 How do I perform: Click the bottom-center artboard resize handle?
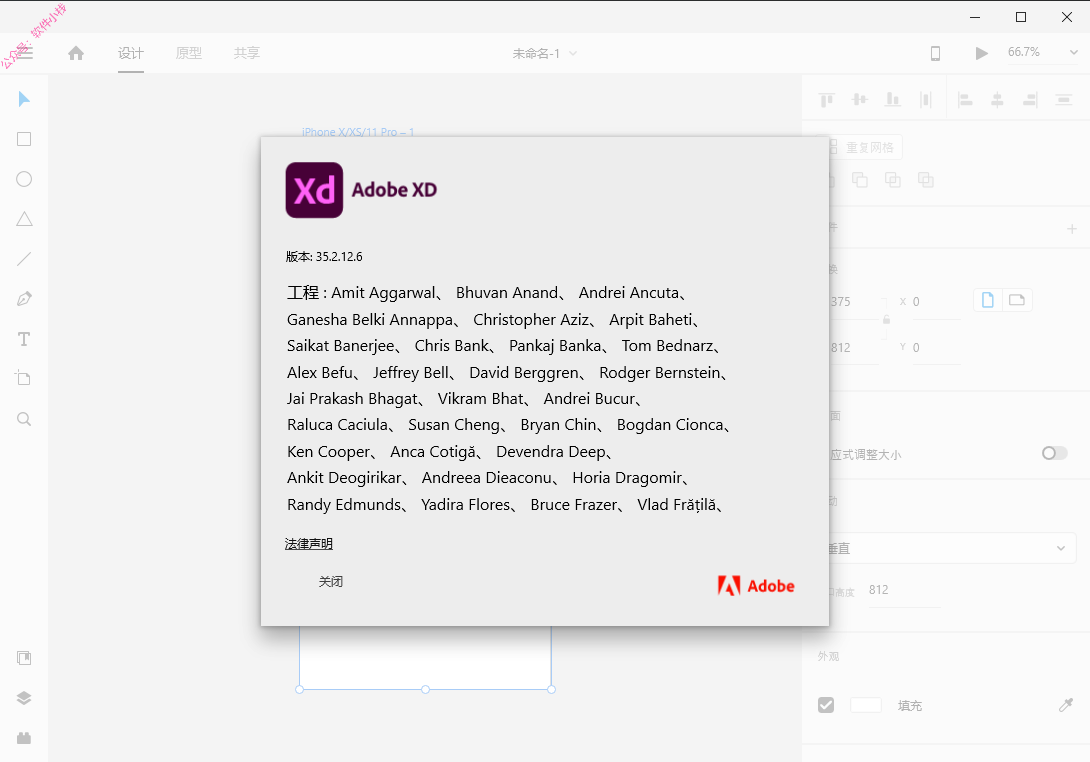coord(425,690)
